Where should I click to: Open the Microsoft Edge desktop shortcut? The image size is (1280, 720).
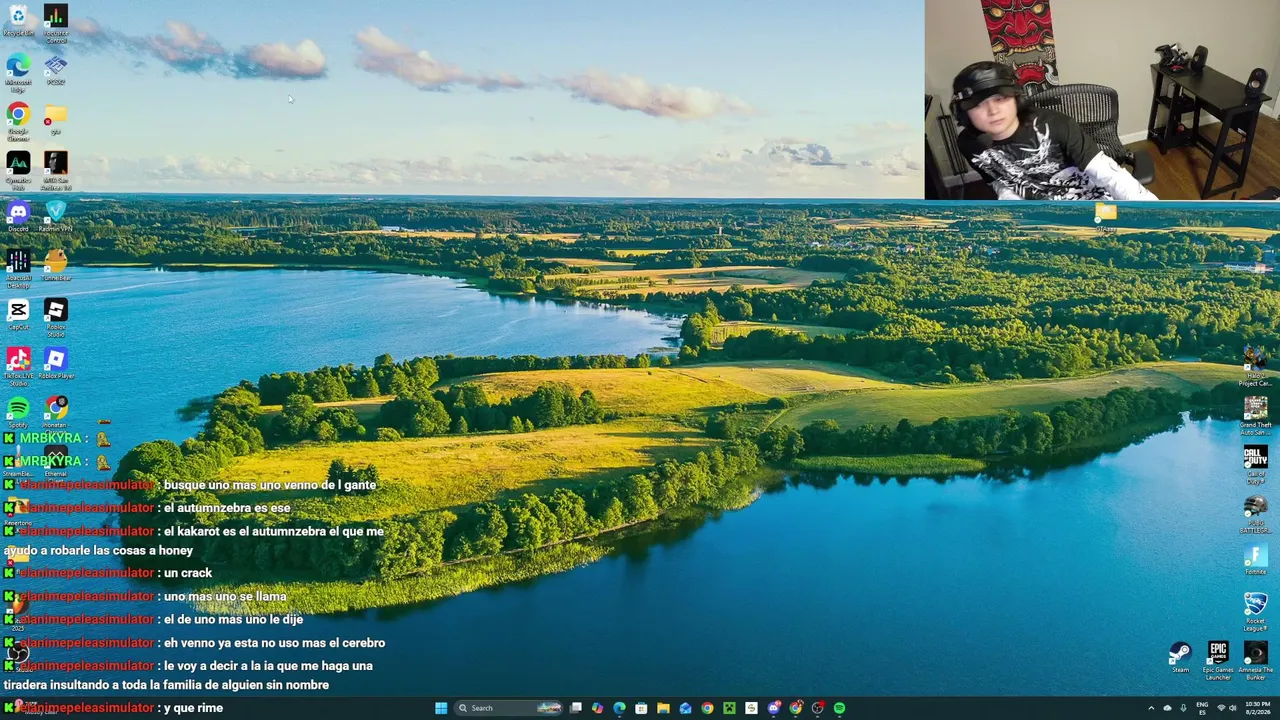(x=18, y=72)
